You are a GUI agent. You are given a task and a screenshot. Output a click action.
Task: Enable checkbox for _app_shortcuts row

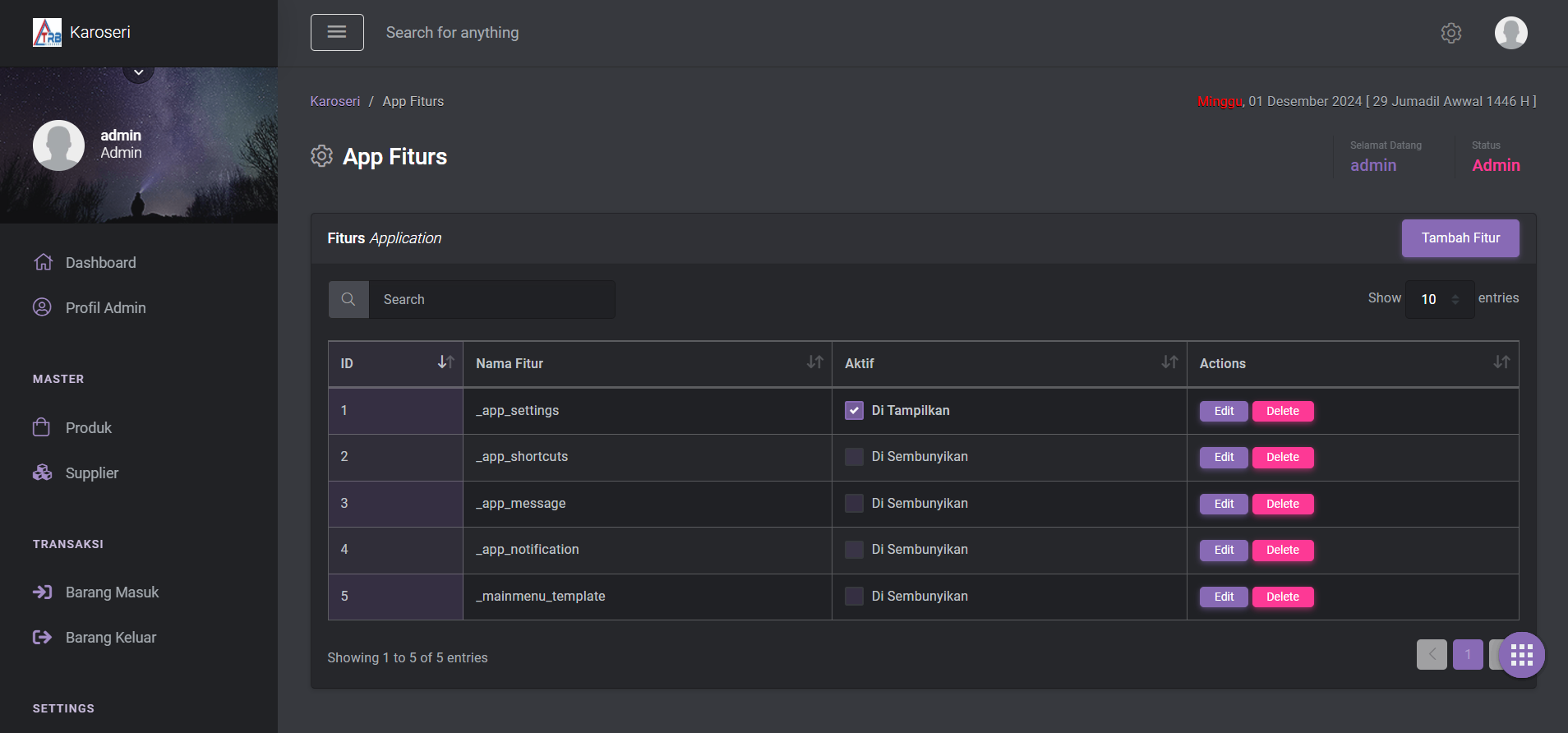click(854, 457)
